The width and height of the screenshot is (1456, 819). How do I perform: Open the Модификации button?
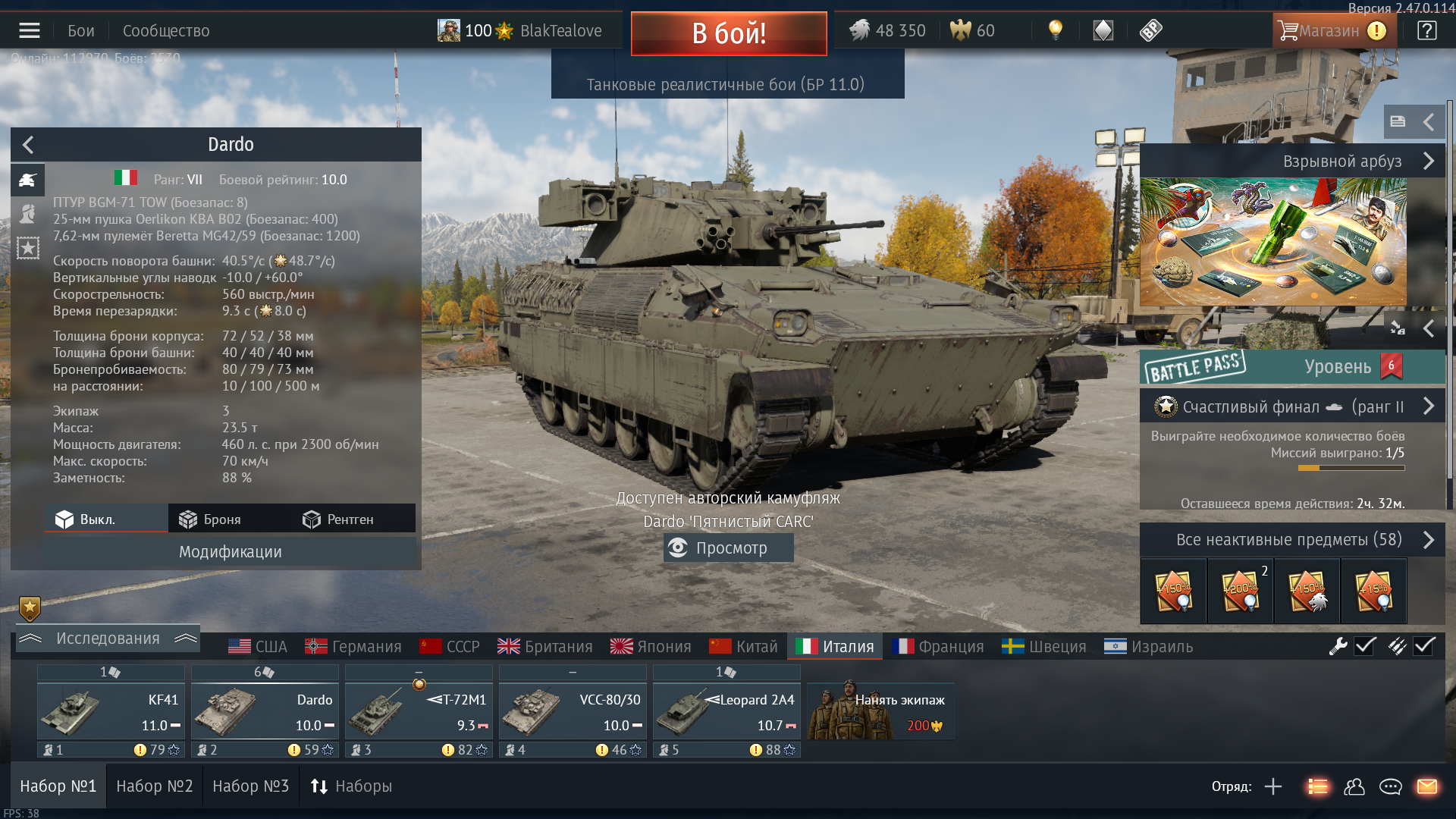coord(231,552)
